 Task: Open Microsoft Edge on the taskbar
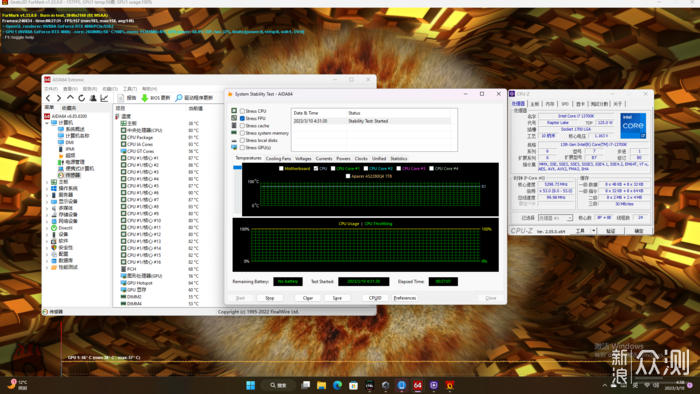[x=338, y=385]
